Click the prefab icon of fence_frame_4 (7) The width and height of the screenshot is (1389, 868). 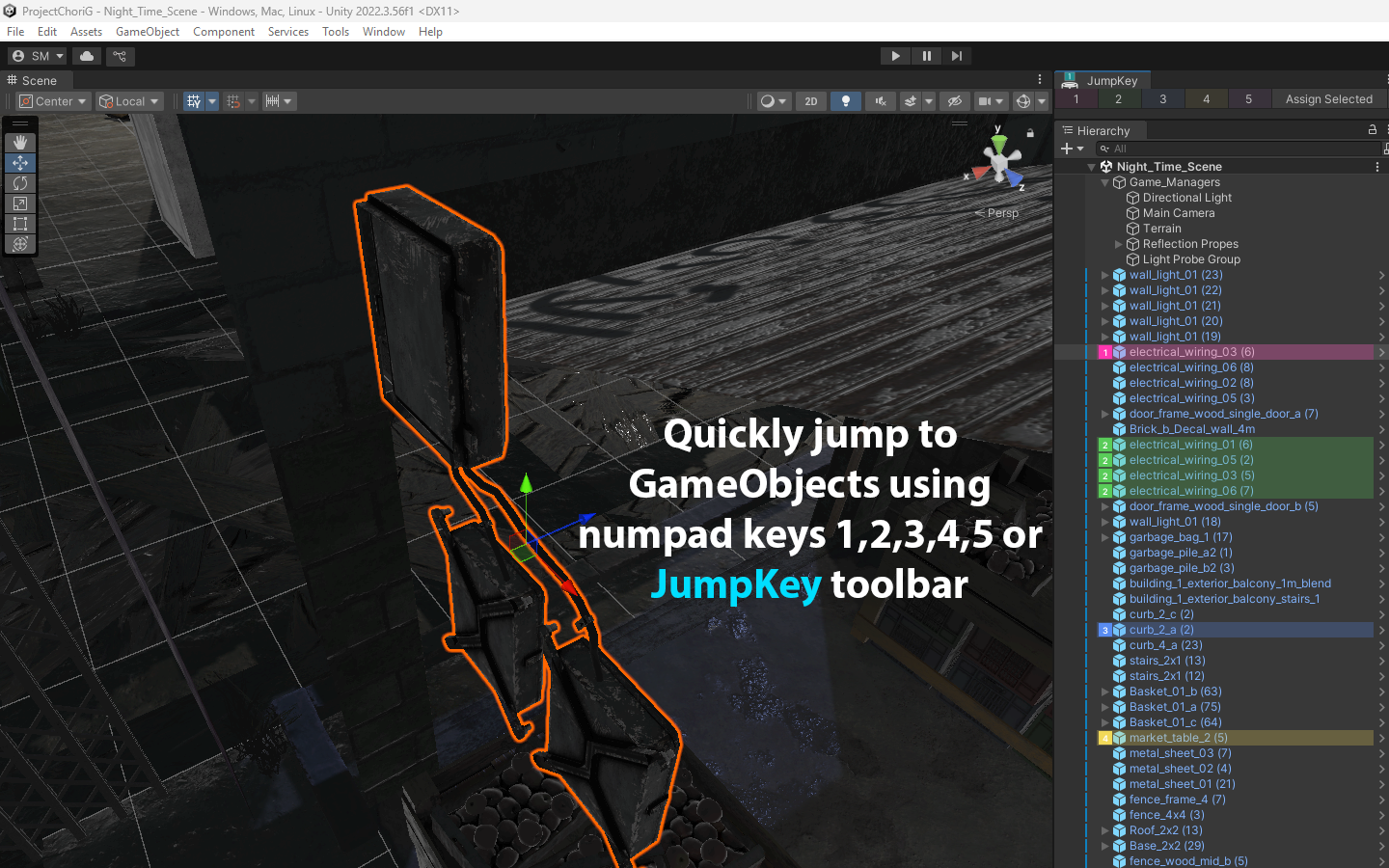[x=1120, y=800]
